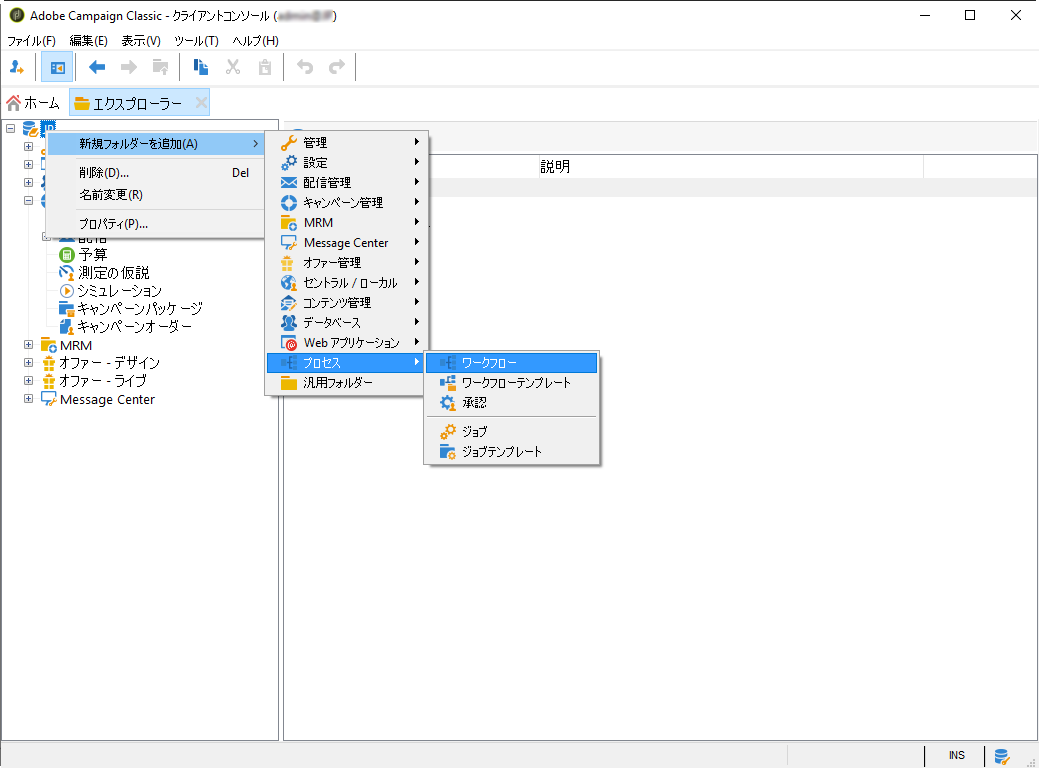This screenshot has width=1039, height=768.
Task: Click the people icon beside データベース
Action: click(x=289, y=323)
